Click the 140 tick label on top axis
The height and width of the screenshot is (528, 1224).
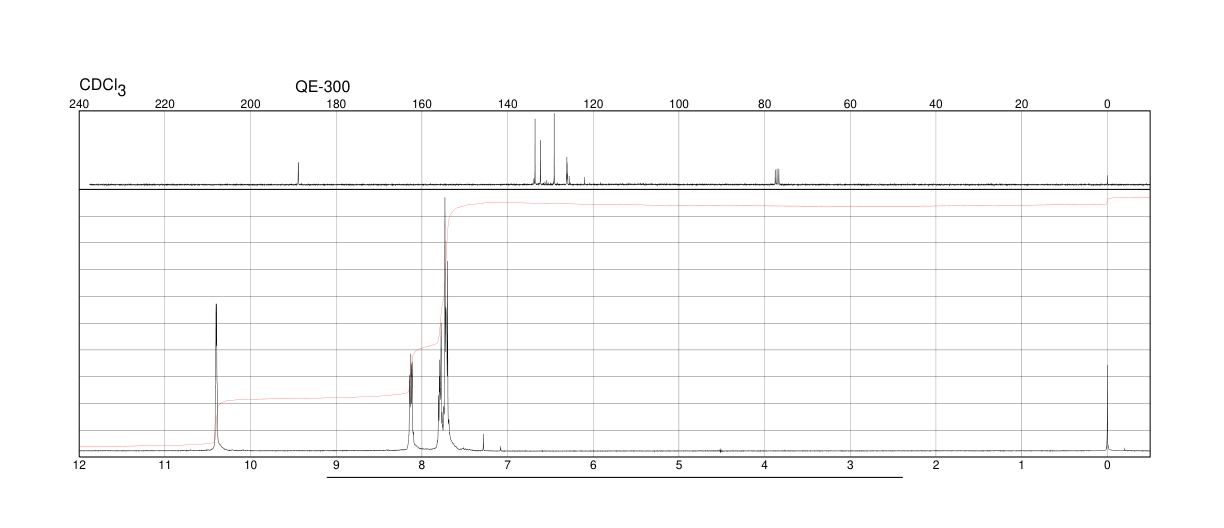pyautogui.click(x=507, y=104)
